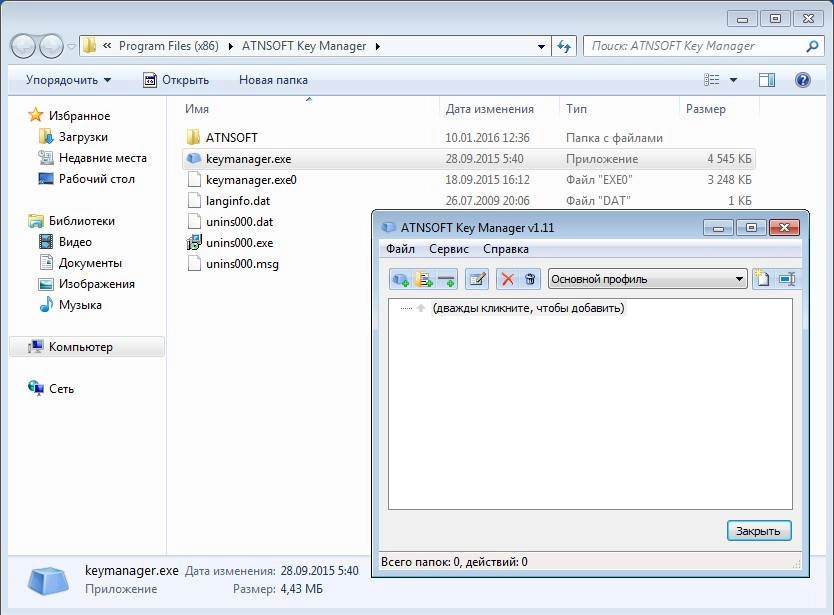834x615 pixels.
Task: Click the large keymanager.exe icon in details pane
Action: click(x=48, y=581)
